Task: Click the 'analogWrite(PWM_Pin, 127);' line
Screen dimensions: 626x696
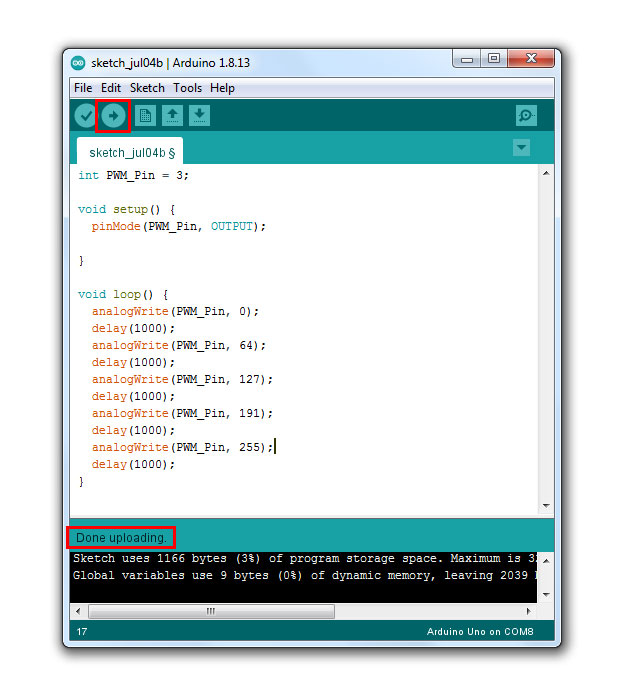Action: 182,380
